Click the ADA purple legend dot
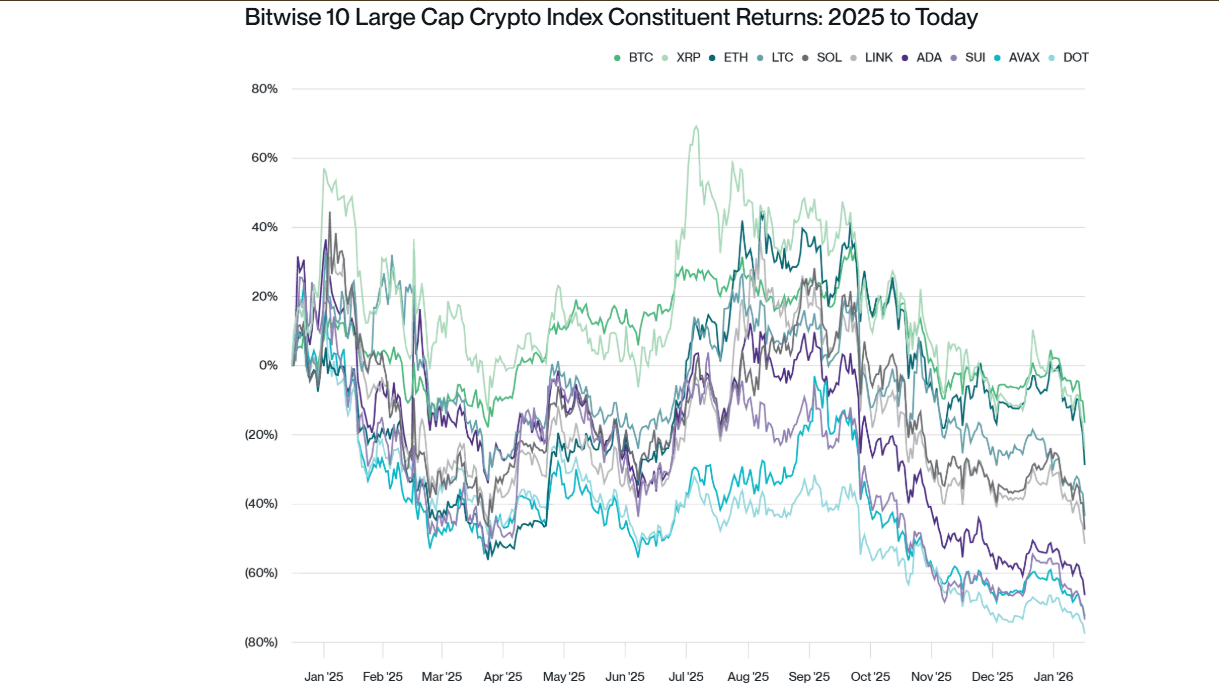 pos(905,58)
